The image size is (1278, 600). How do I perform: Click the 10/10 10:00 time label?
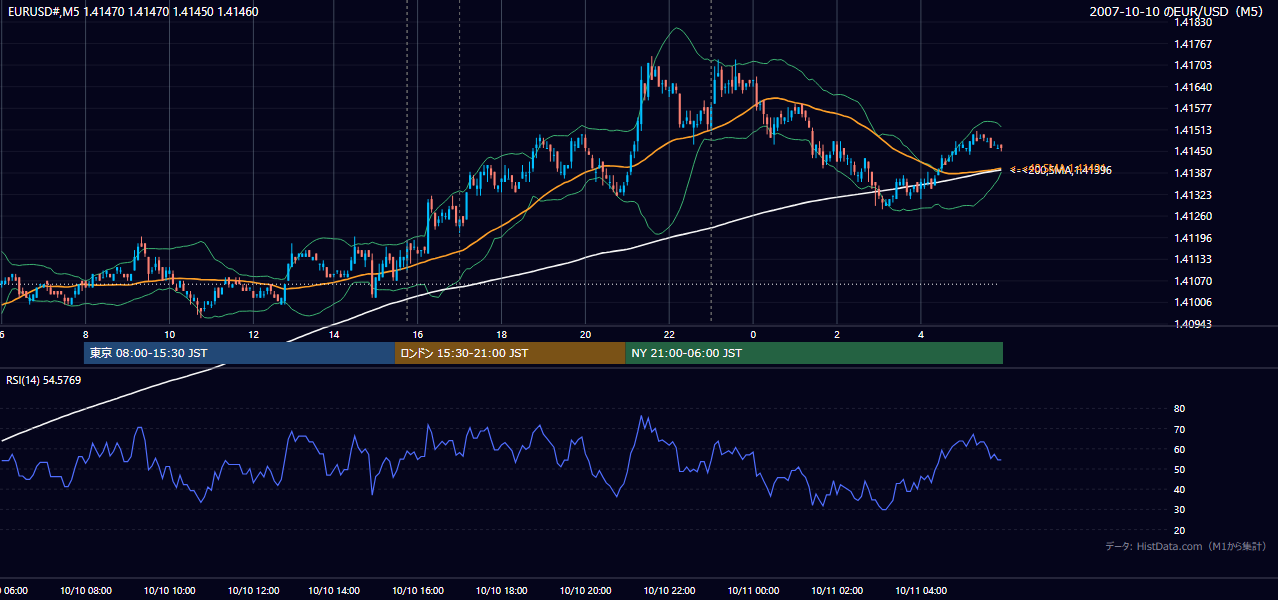tap(169, 591)
